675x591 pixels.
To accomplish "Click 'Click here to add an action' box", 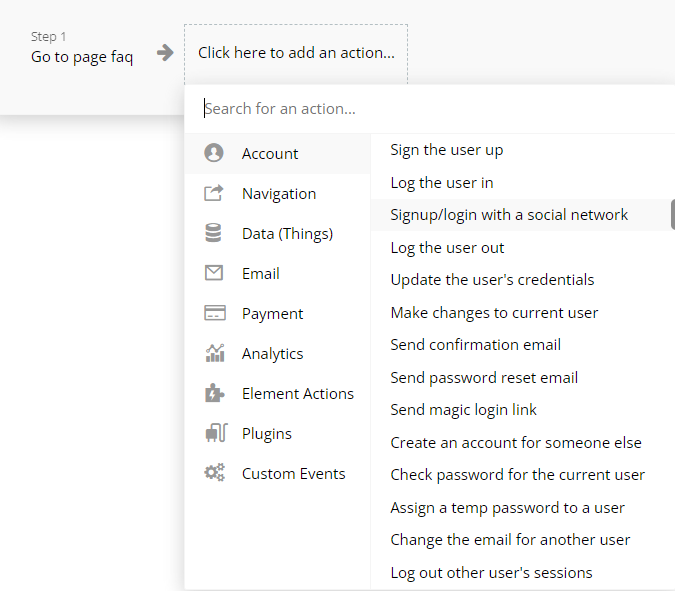I will (296, 53).
